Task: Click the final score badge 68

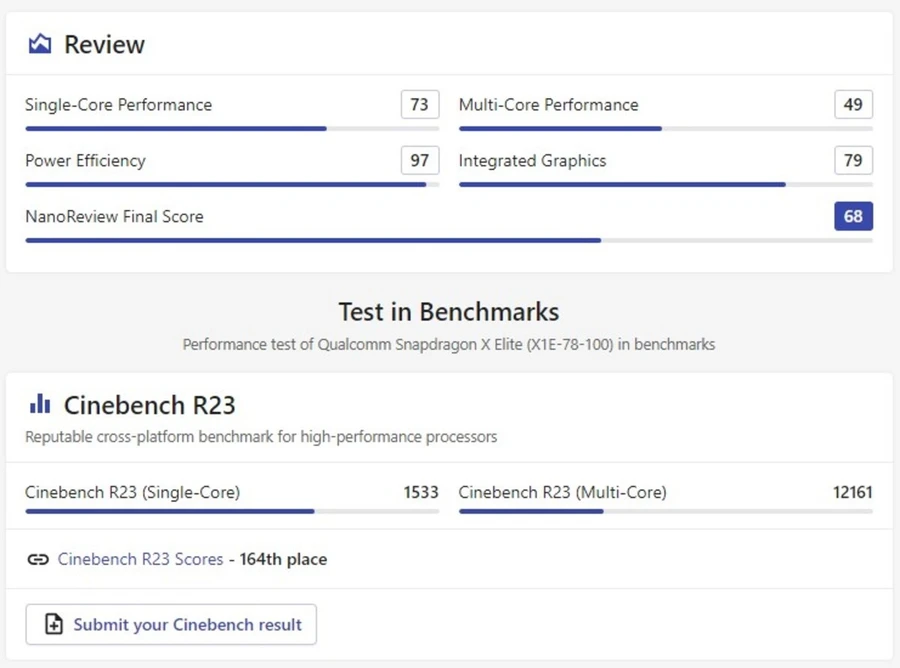Action: [854, 216]
